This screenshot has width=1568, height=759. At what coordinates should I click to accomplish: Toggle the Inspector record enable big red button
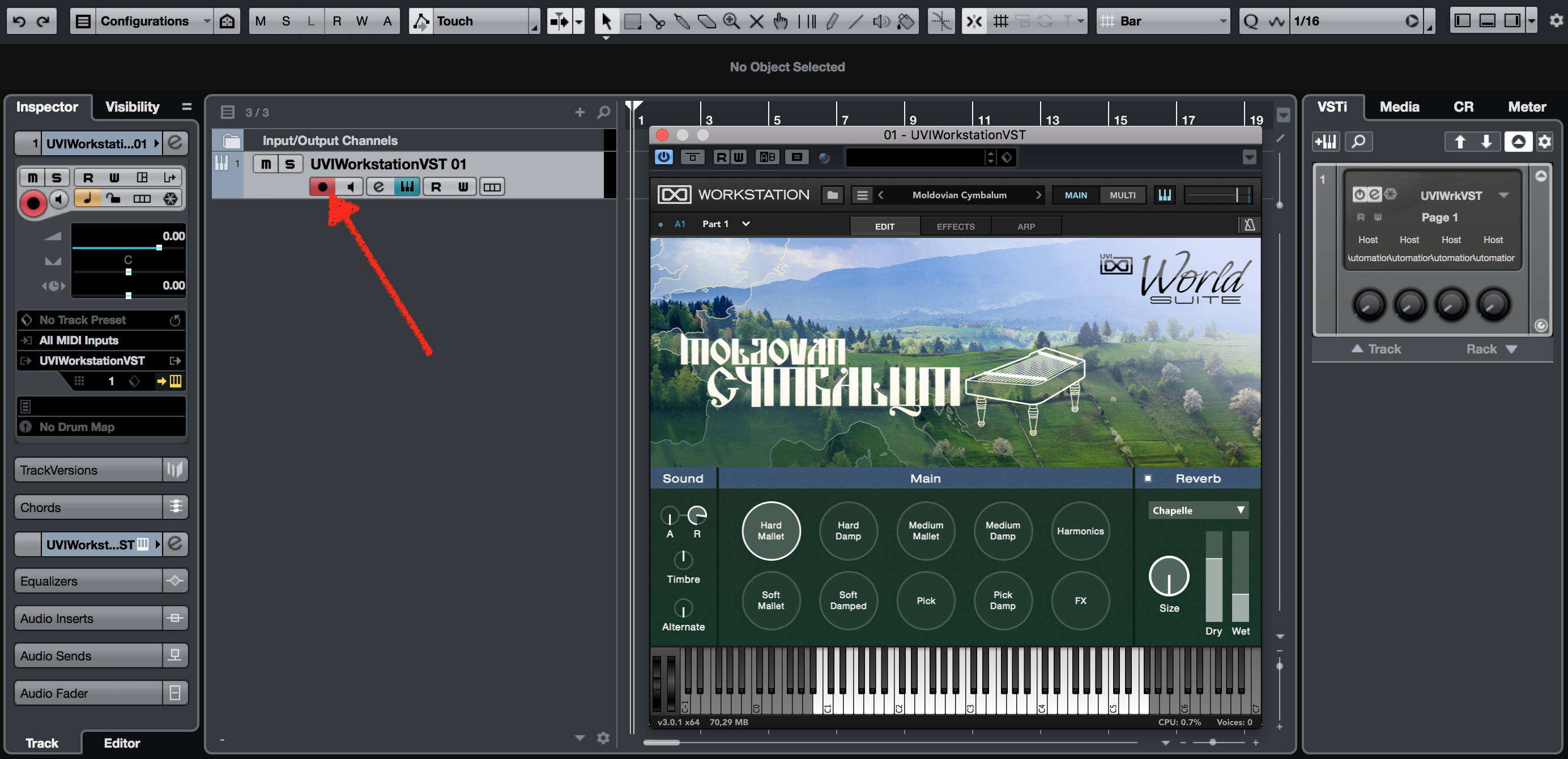33,203
